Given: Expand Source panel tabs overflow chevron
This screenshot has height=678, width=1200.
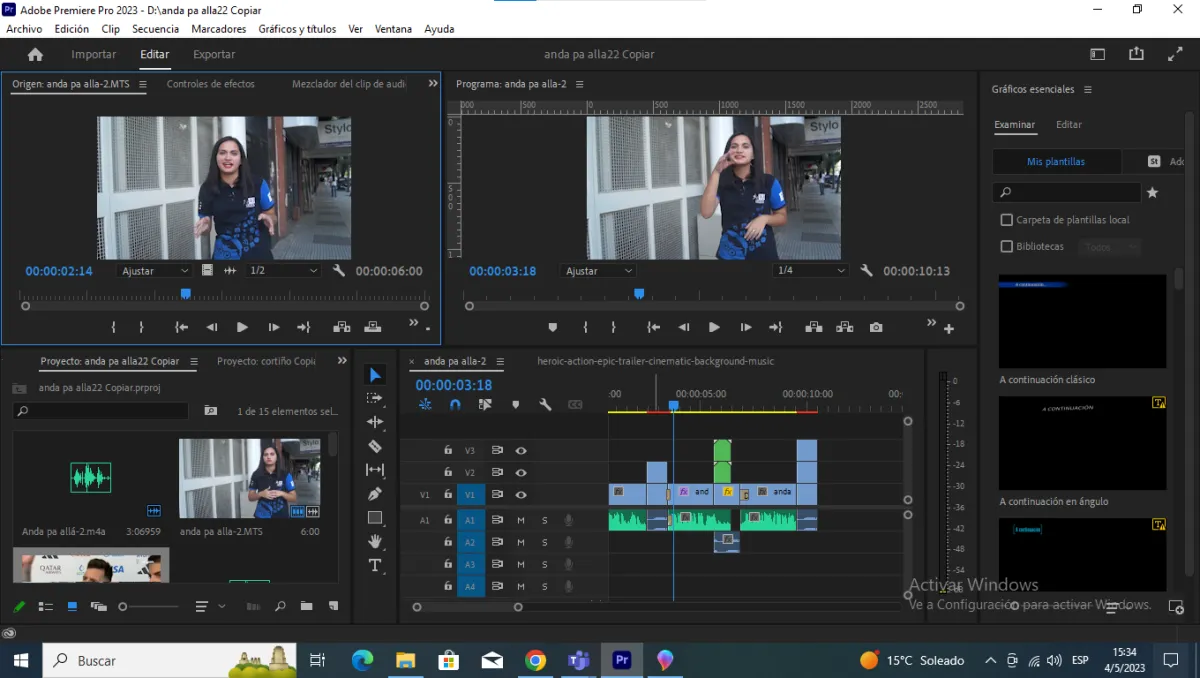Looking at the screenshot, I should 433,84.
